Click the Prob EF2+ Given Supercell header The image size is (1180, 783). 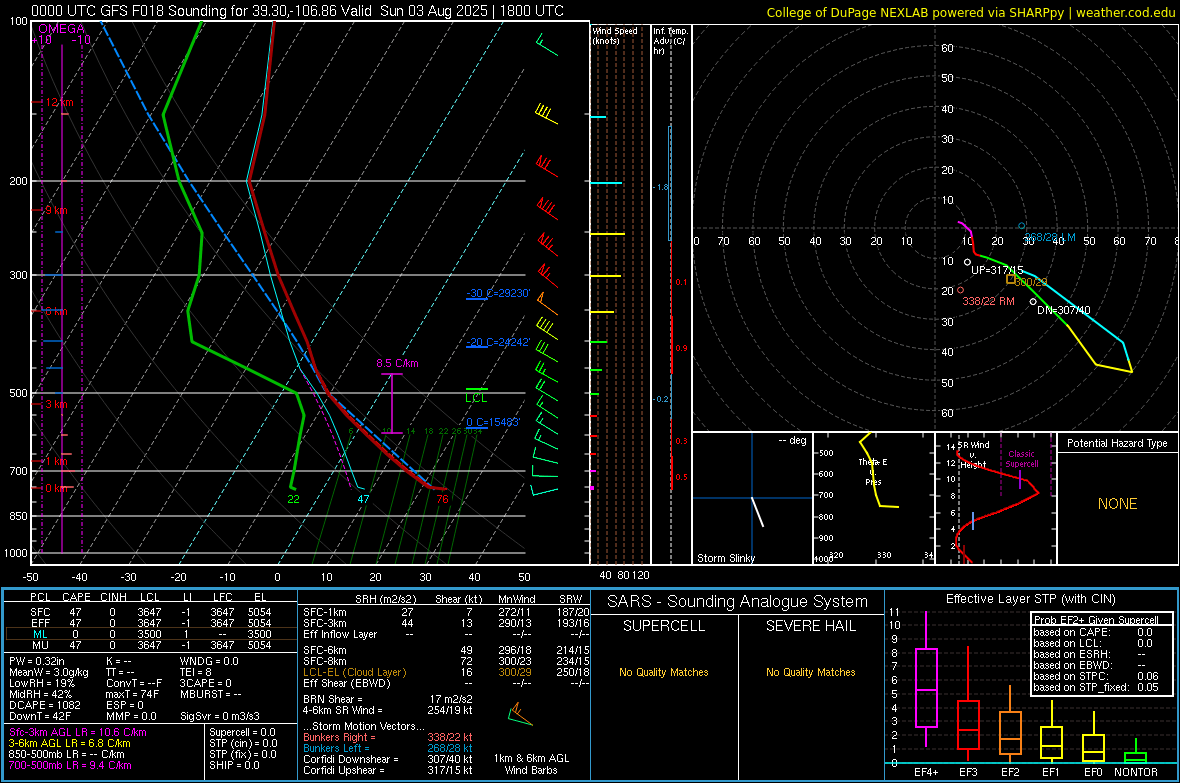[x=1096, y=620]
